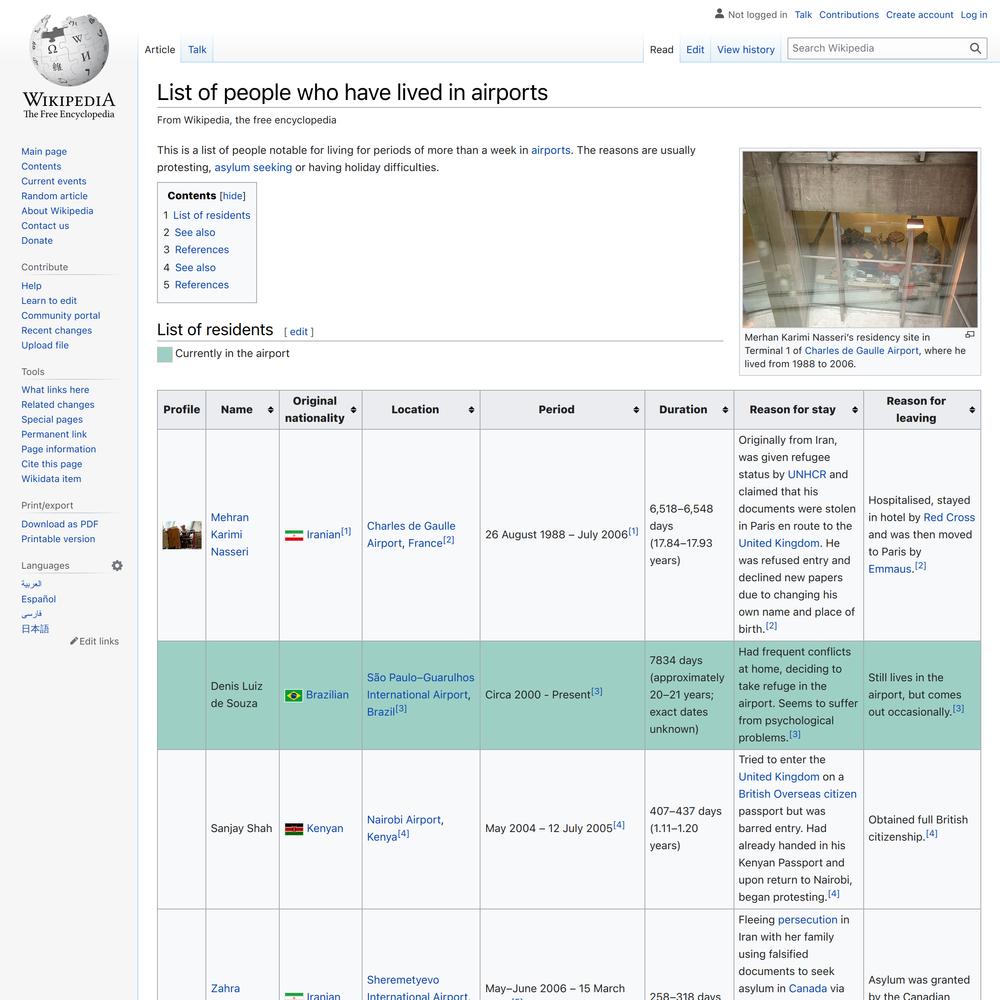Edit the List of residents section
1000x1000 pixels.
[x=298, y=332]
